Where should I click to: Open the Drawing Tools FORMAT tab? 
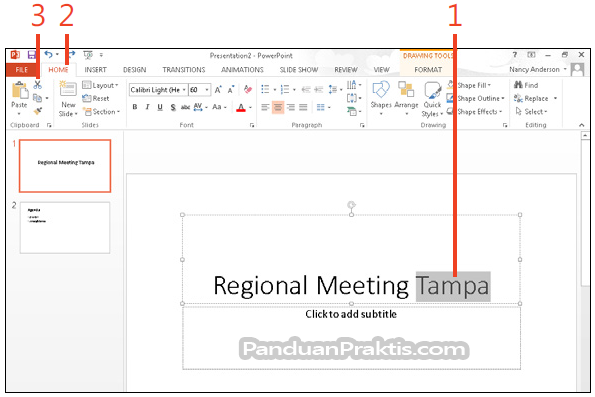pyautogui.click(x=428, y=70)
